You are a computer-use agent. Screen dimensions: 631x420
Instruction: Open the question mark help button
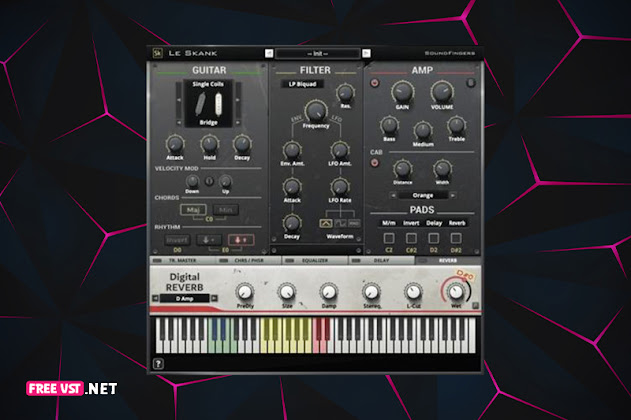tap(158, 364)
